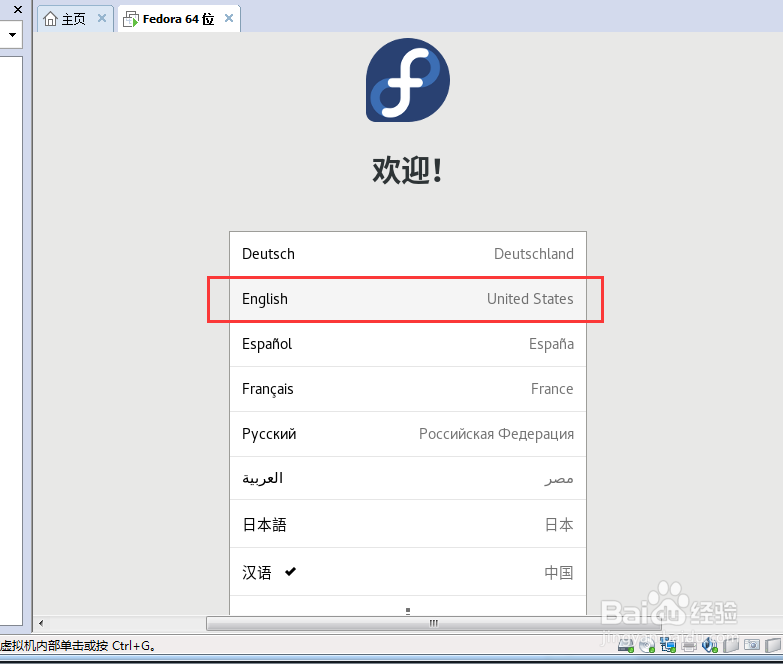Select English United States language
Screen dimensions: 783x664
(407, 299)
